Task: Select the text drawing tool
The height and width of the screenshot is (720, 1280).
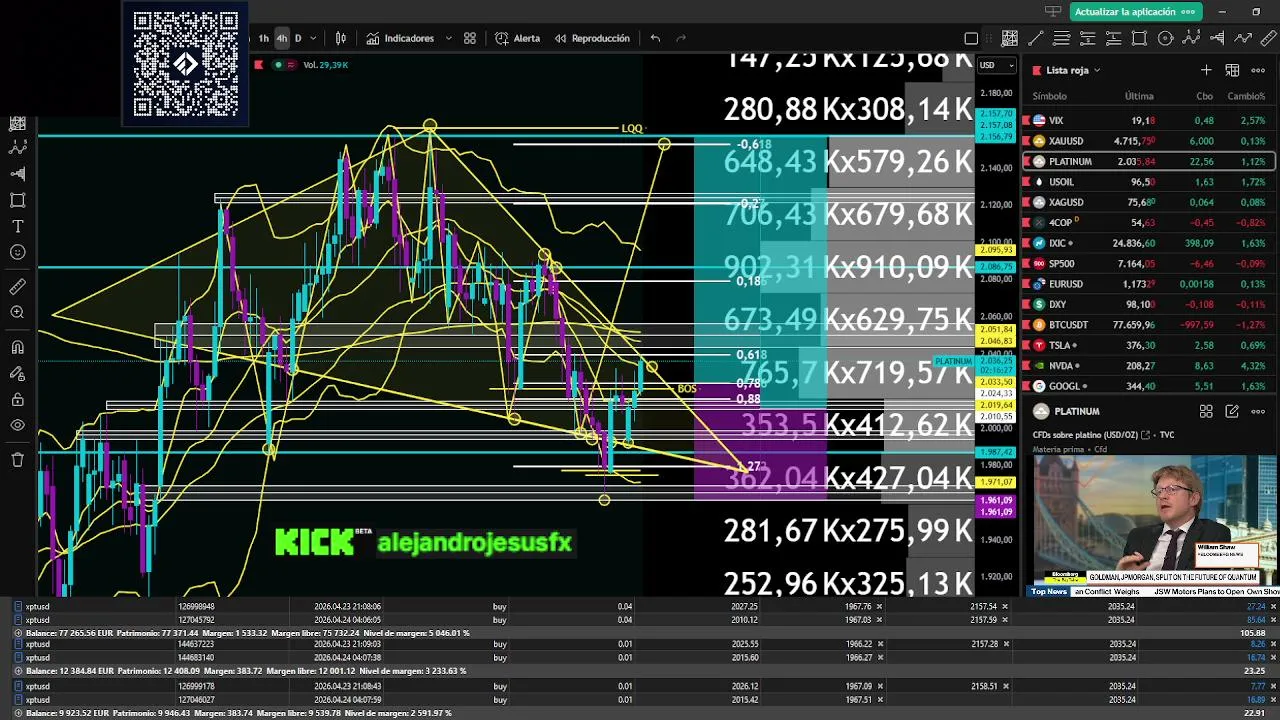Action: coord(17,226)
